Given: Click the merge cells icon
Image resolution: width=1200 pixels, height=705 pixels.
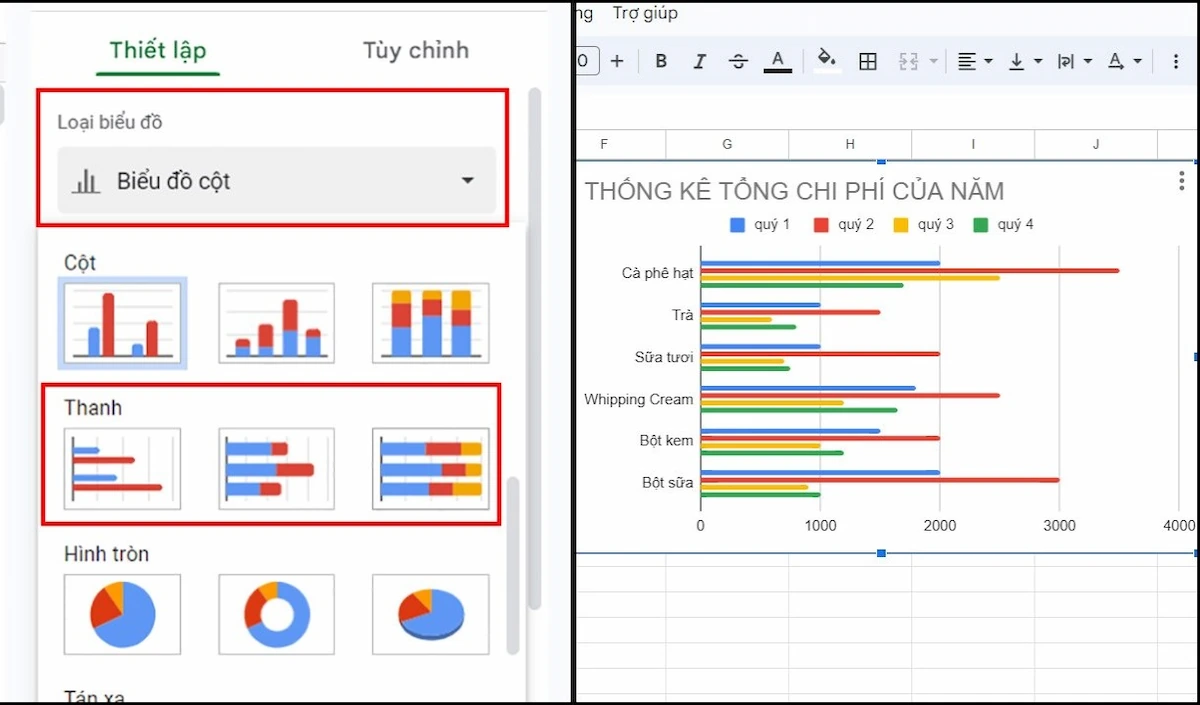Looking at the screenshot, I should [x=908, y=61].
